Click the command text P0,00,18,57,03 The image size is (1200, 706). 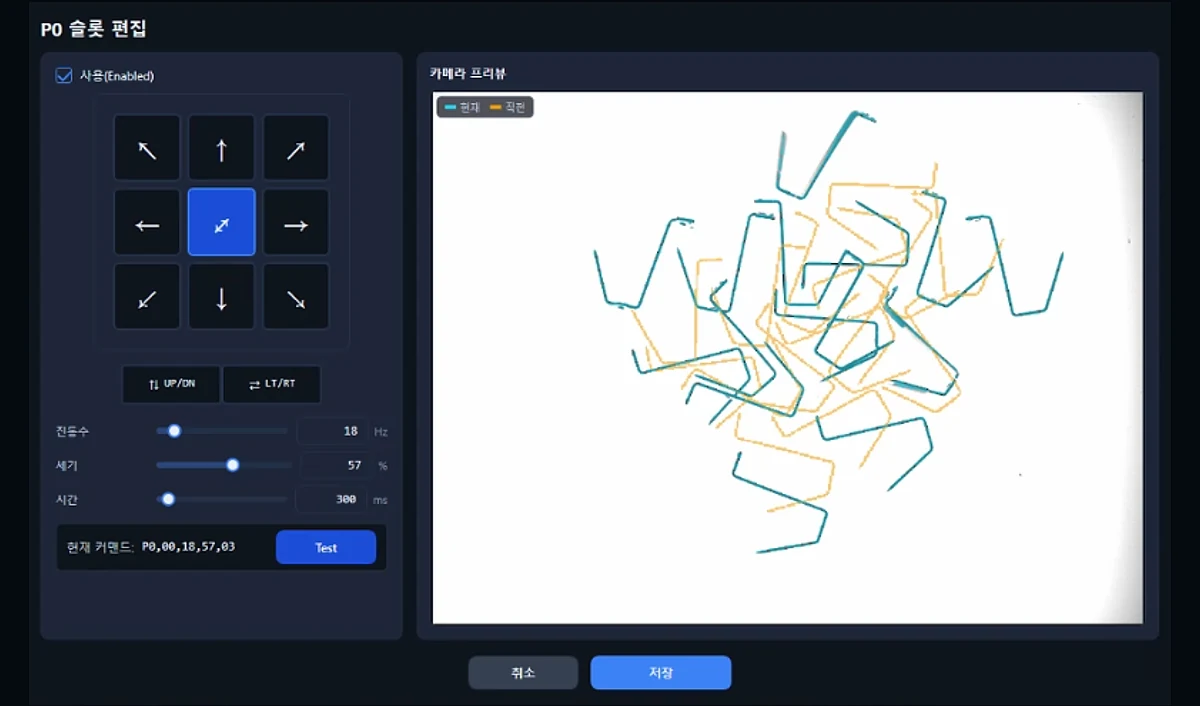tap(189, 548)
